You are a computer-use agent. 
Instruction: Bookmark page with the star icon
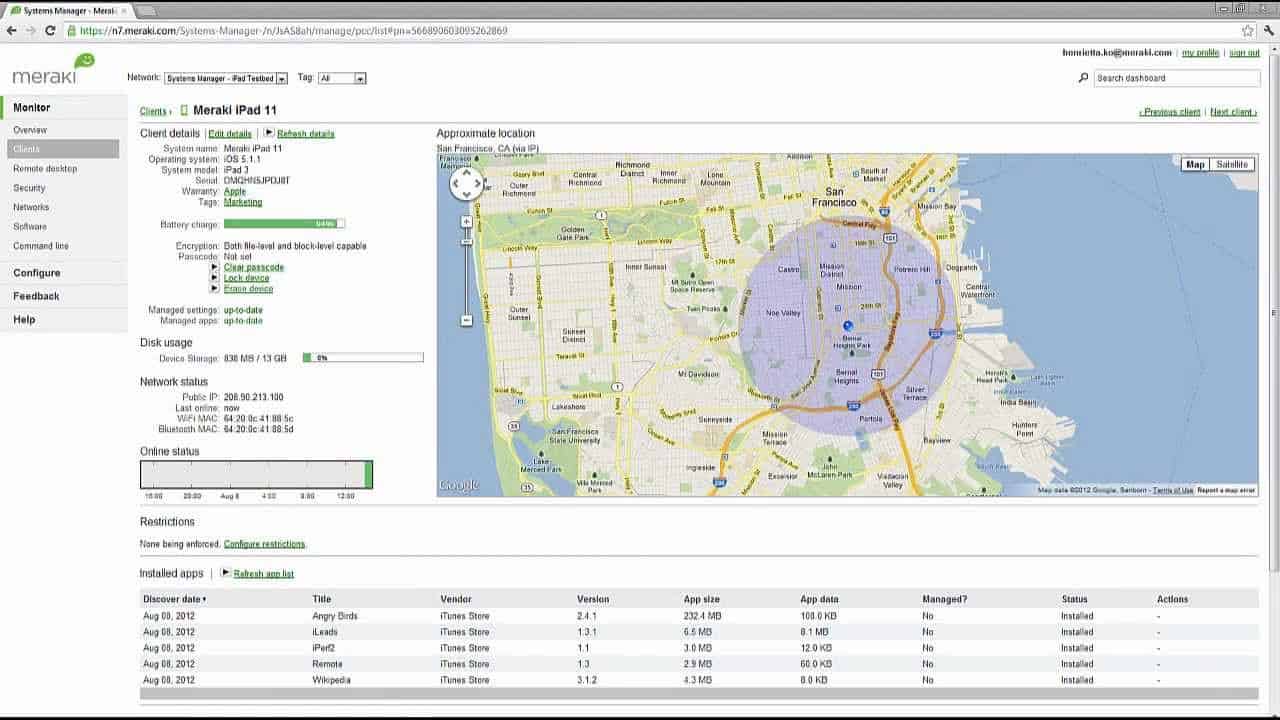point(1248,31)
